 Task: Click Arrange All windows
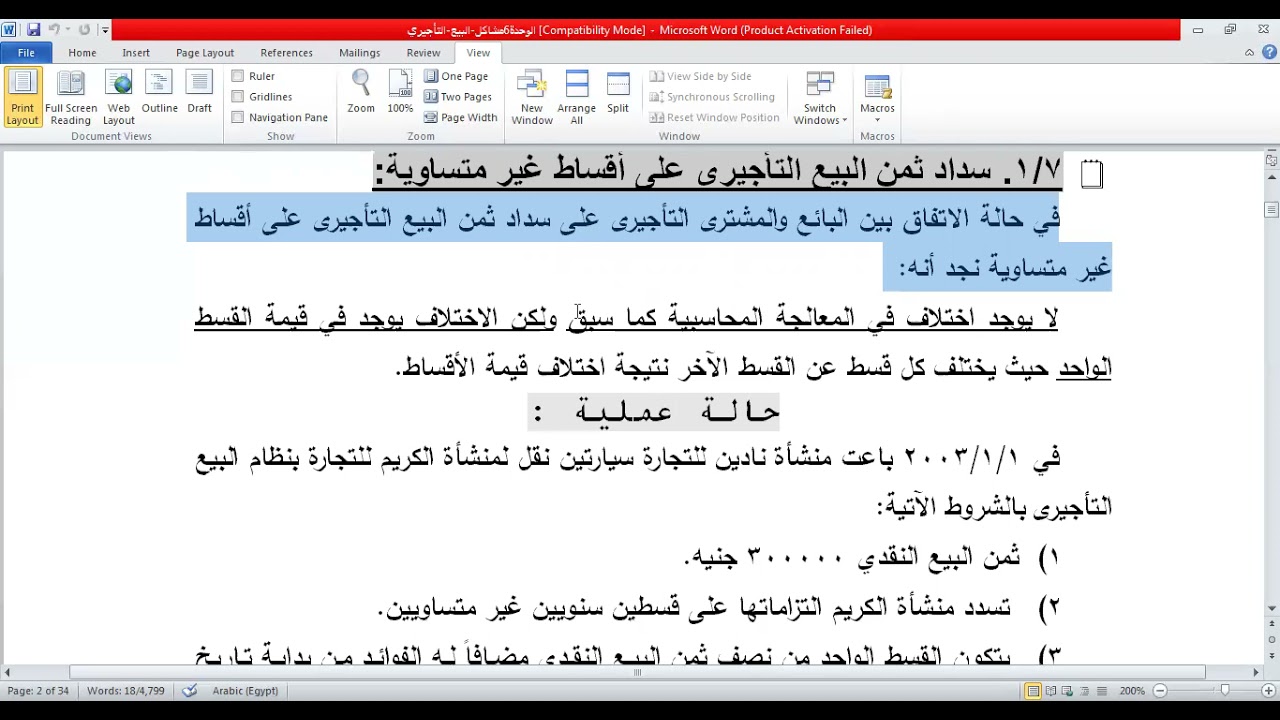pyautogui.click(x=576, y=98)
